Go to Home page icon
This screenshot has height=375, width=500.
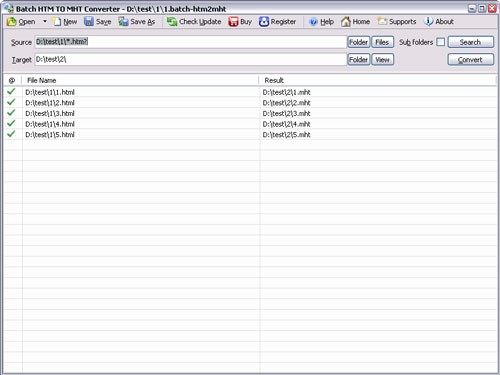pos(346,22)
